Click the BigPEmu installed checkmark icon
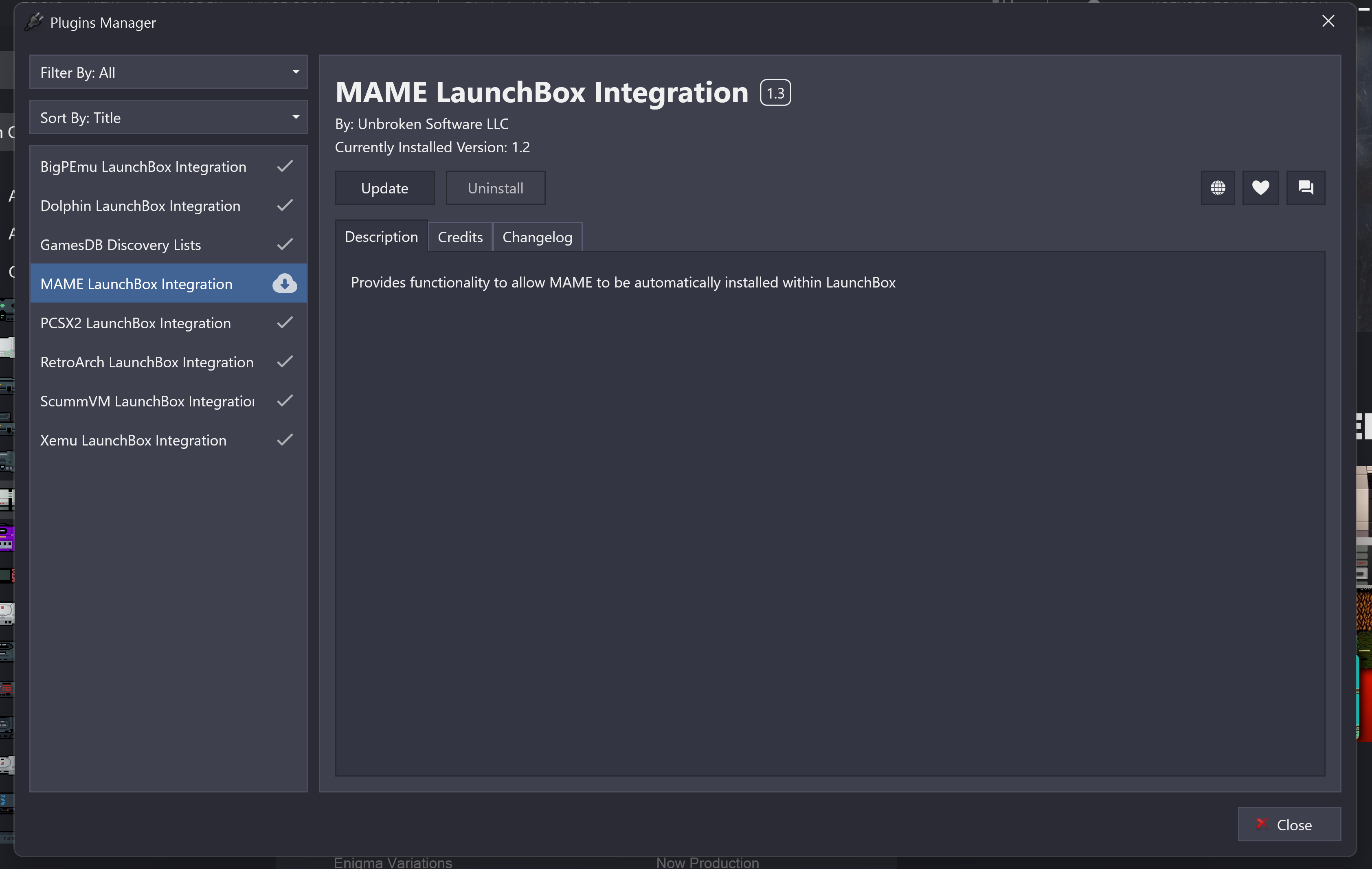Screen dimensions: 1372x869 pyautogui.click(x=285, y=166)
